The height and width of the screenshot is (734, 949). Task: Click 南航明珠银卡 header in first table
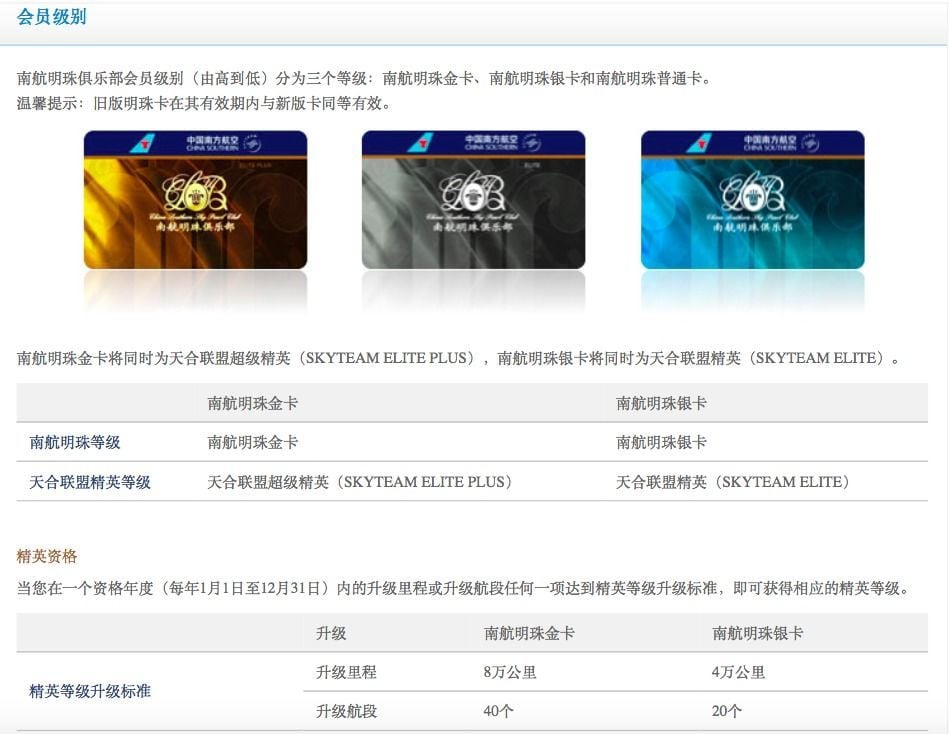[x=661, y=404]
